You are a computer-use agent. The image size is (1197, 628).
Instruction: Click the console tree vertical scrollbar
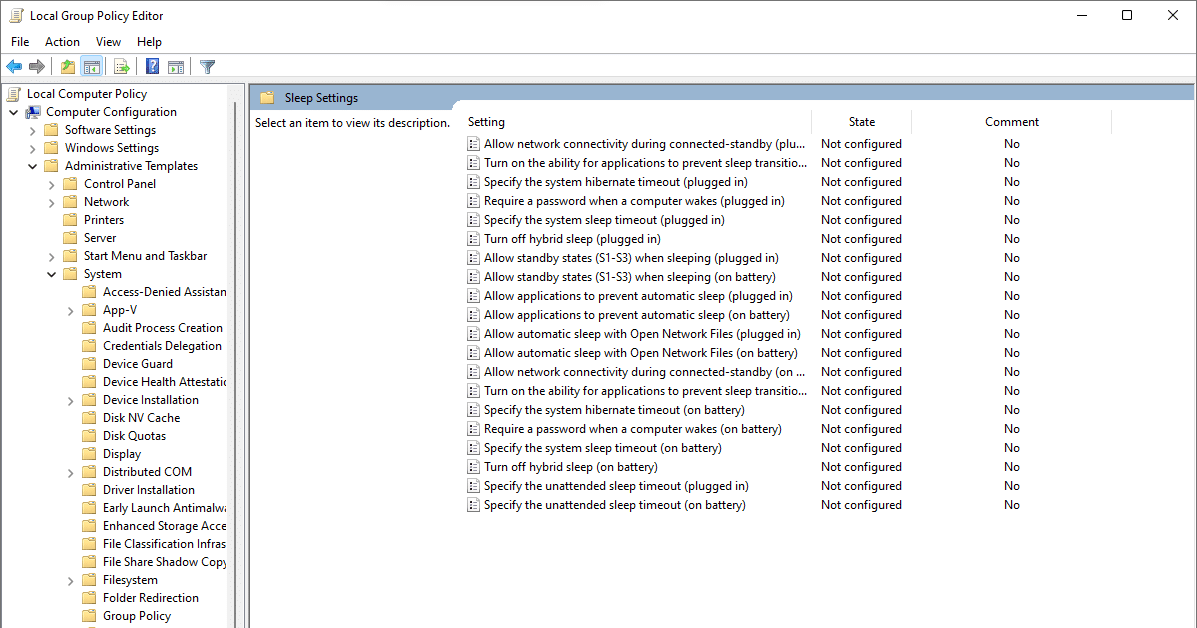(237, 350)
